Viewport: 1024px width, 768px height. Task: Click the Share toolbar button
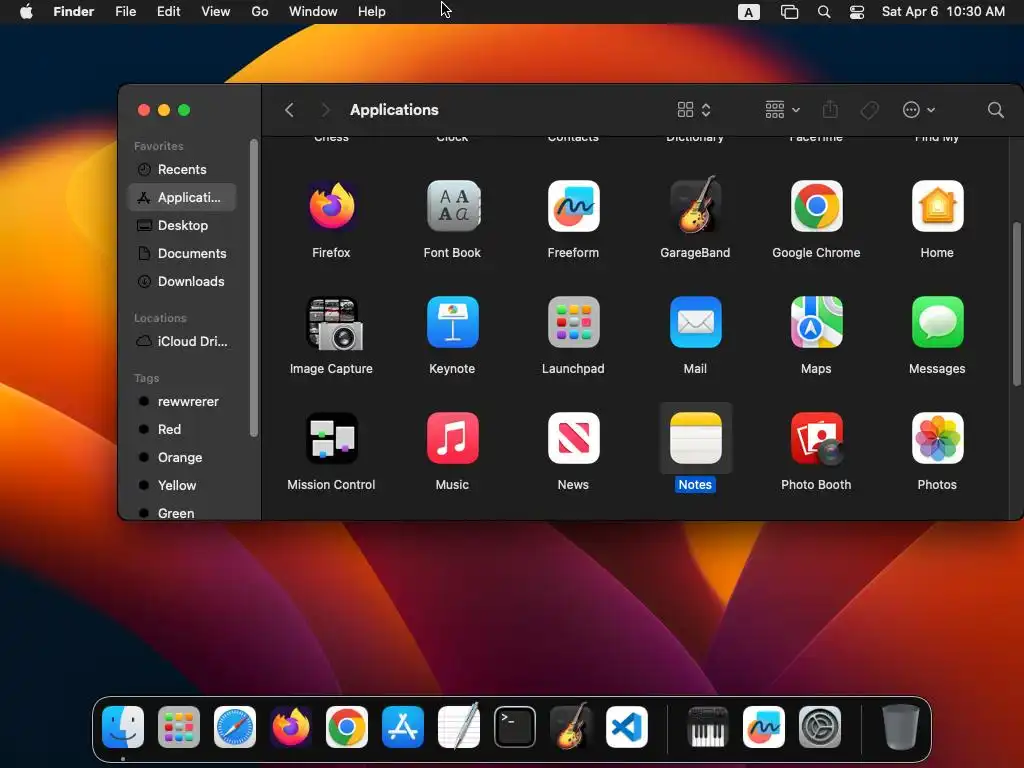coord(830,110)
